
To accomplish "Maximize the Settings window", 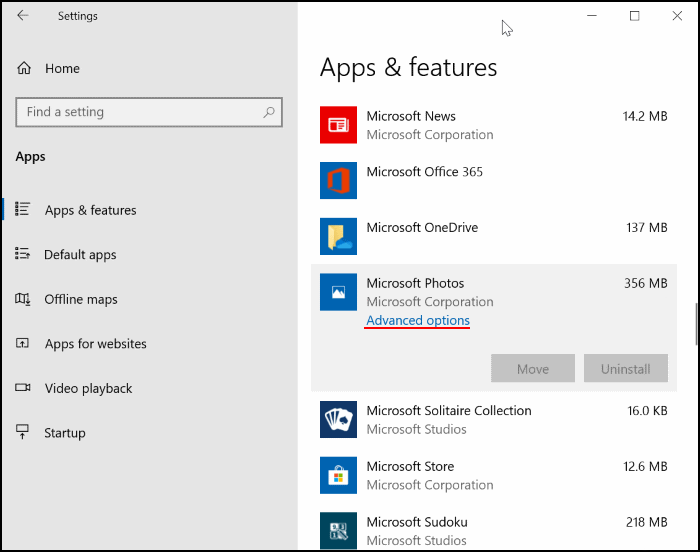I will pos(634,16).
